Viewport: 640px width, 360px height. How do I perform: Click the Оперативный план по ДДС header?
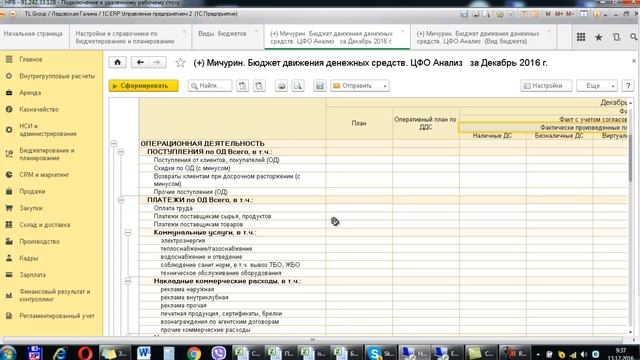pyautogui.click(x=426, y=123)
